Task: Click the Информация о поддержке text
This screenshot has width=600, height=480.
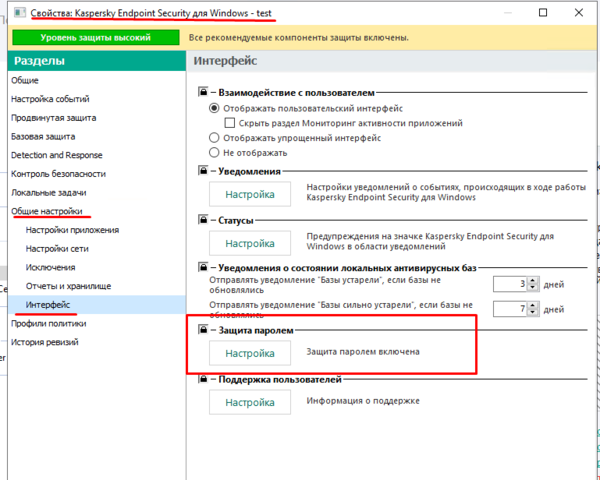Action: click(363, 401)
